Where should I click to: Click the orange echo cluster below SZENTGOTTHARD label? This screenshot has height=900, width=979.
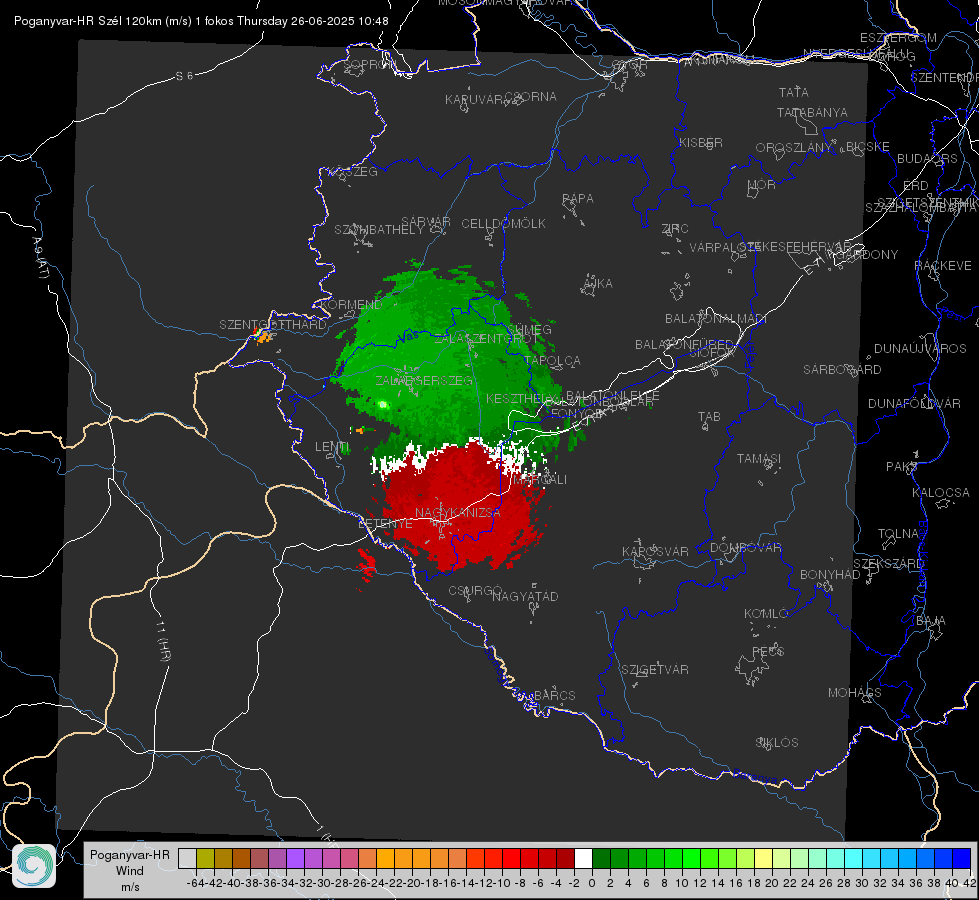[265, 337]
